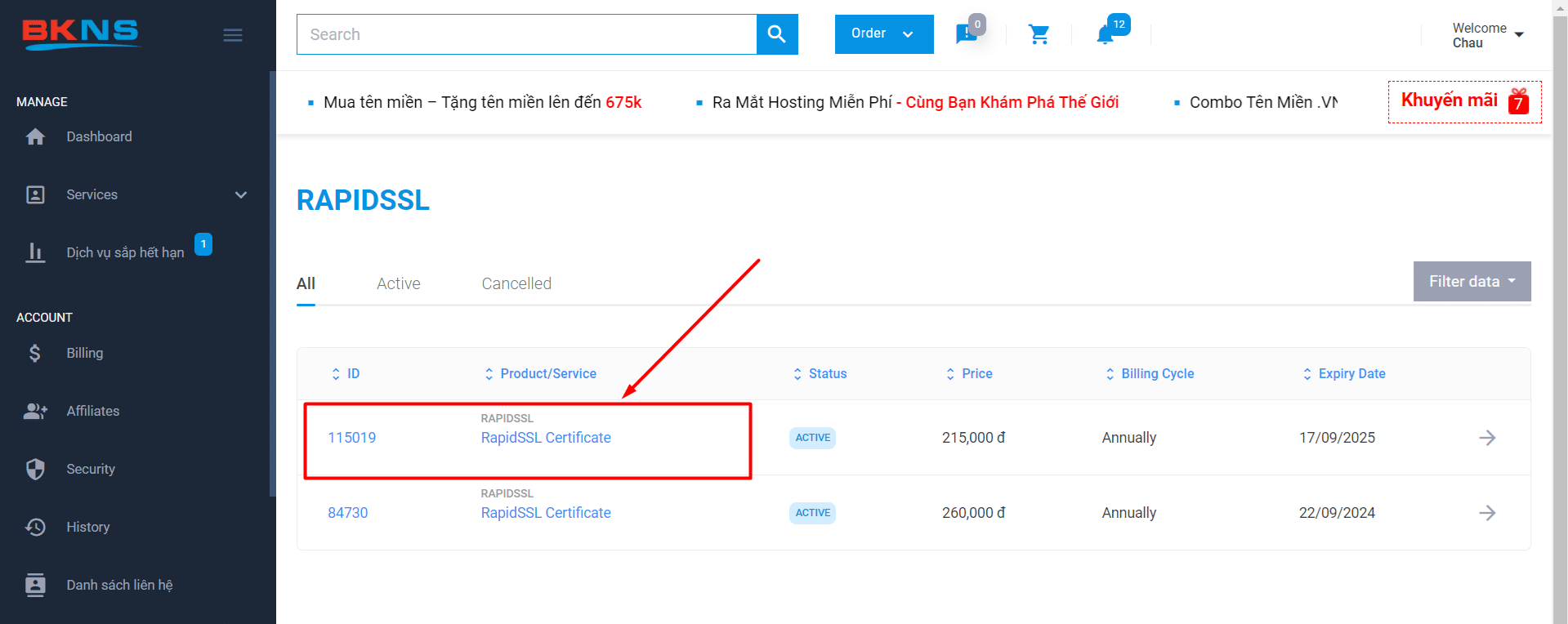Open the Order dropdown

tap(884, 34)
